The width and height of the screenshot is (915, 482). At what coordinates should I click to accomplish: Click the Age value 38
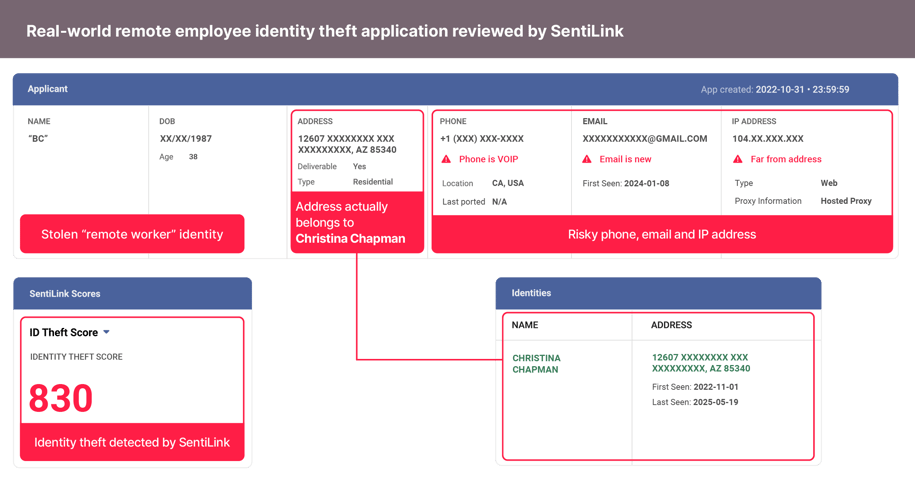pos(193,157)
